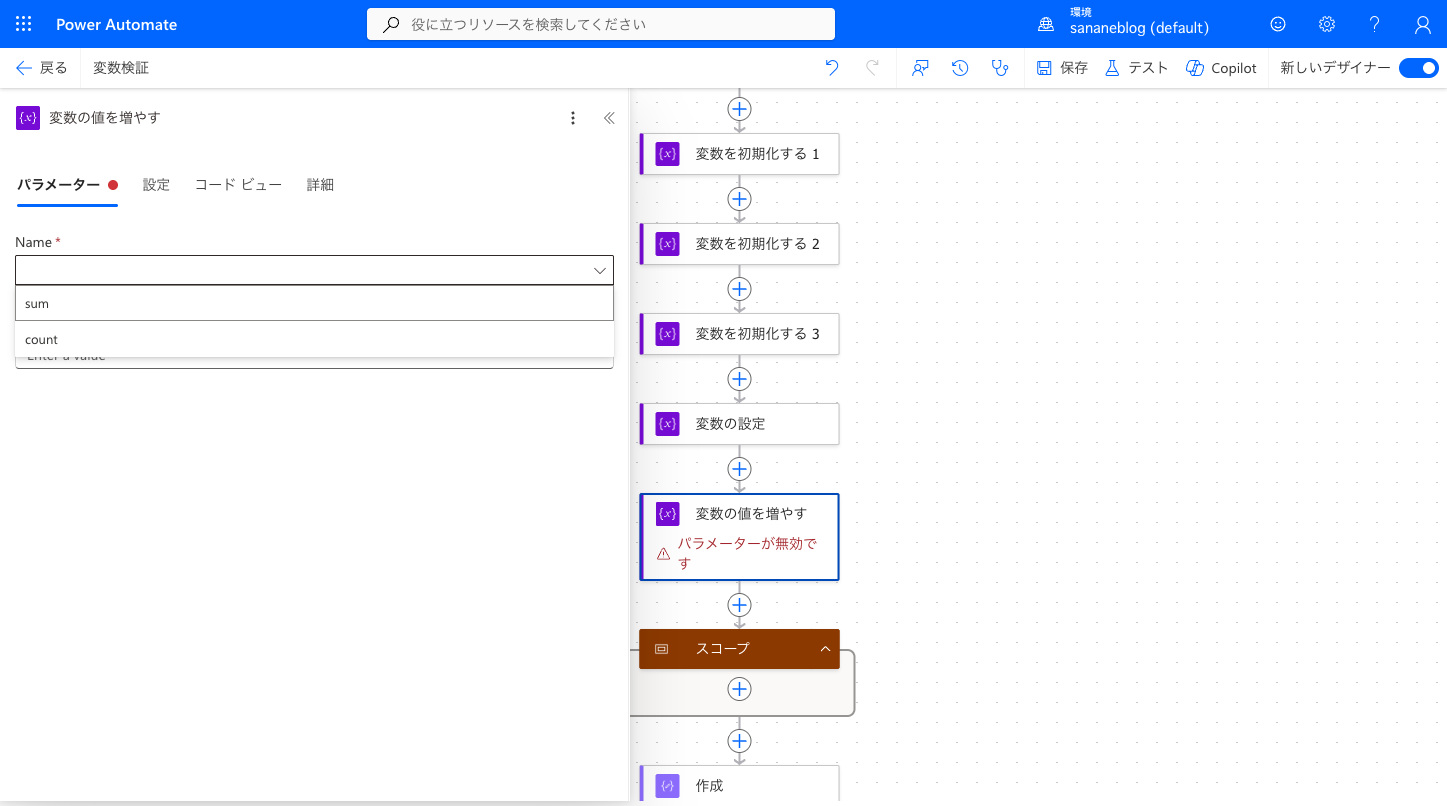Viewport: 1447px width, 806px height.
Task: Click the flow name 変数検証
Action: click(x=121, y=68)
